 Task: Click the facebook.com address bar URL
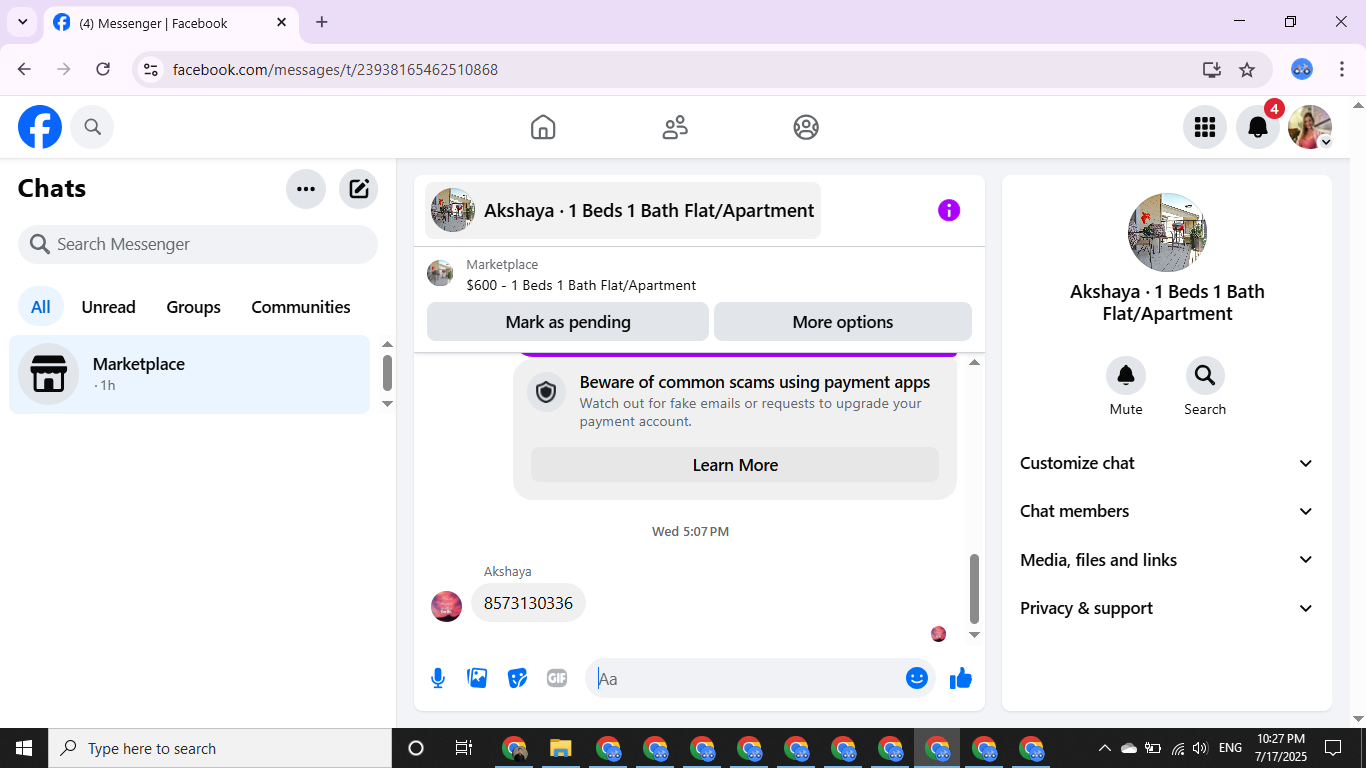point(335,70)
